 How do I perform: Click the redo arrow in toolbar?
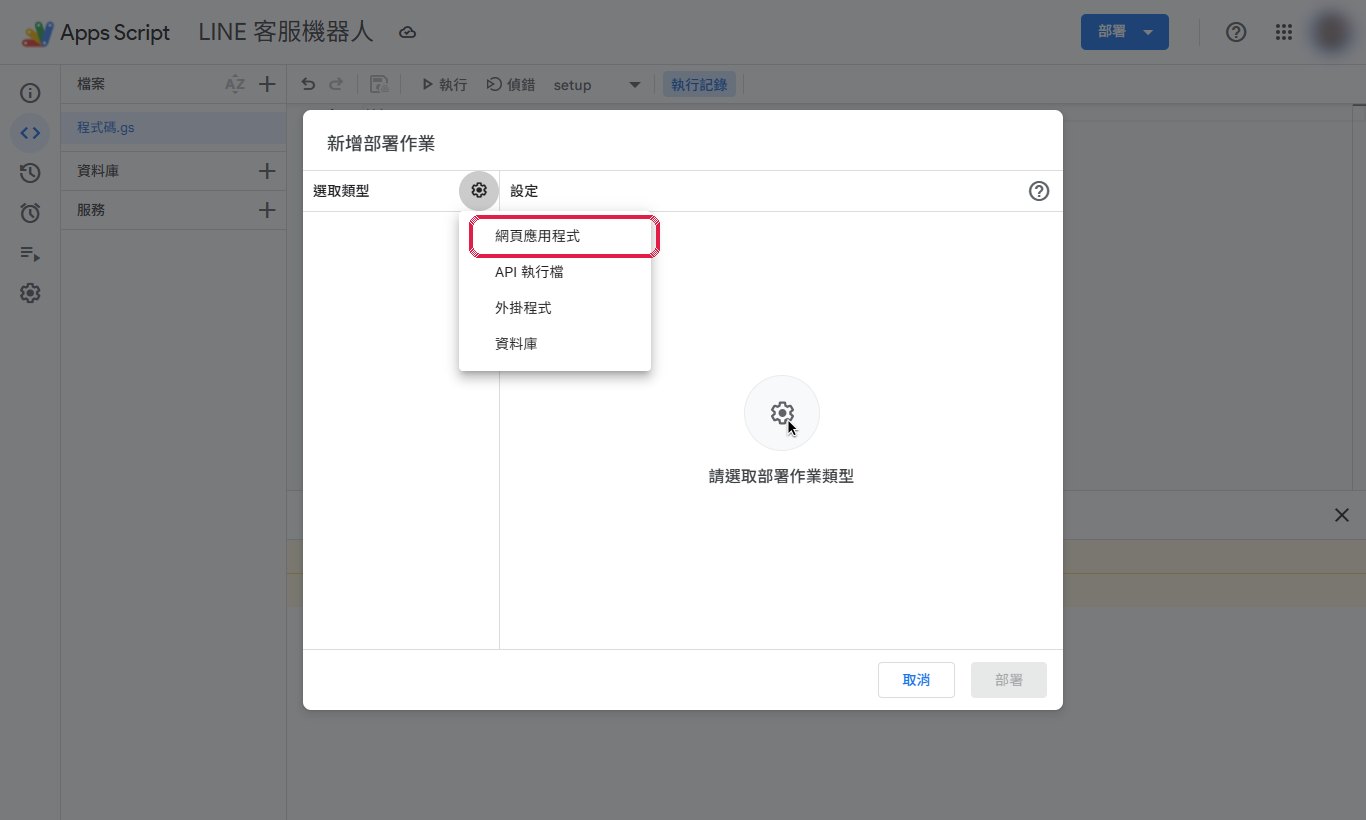tap(336, 85)
